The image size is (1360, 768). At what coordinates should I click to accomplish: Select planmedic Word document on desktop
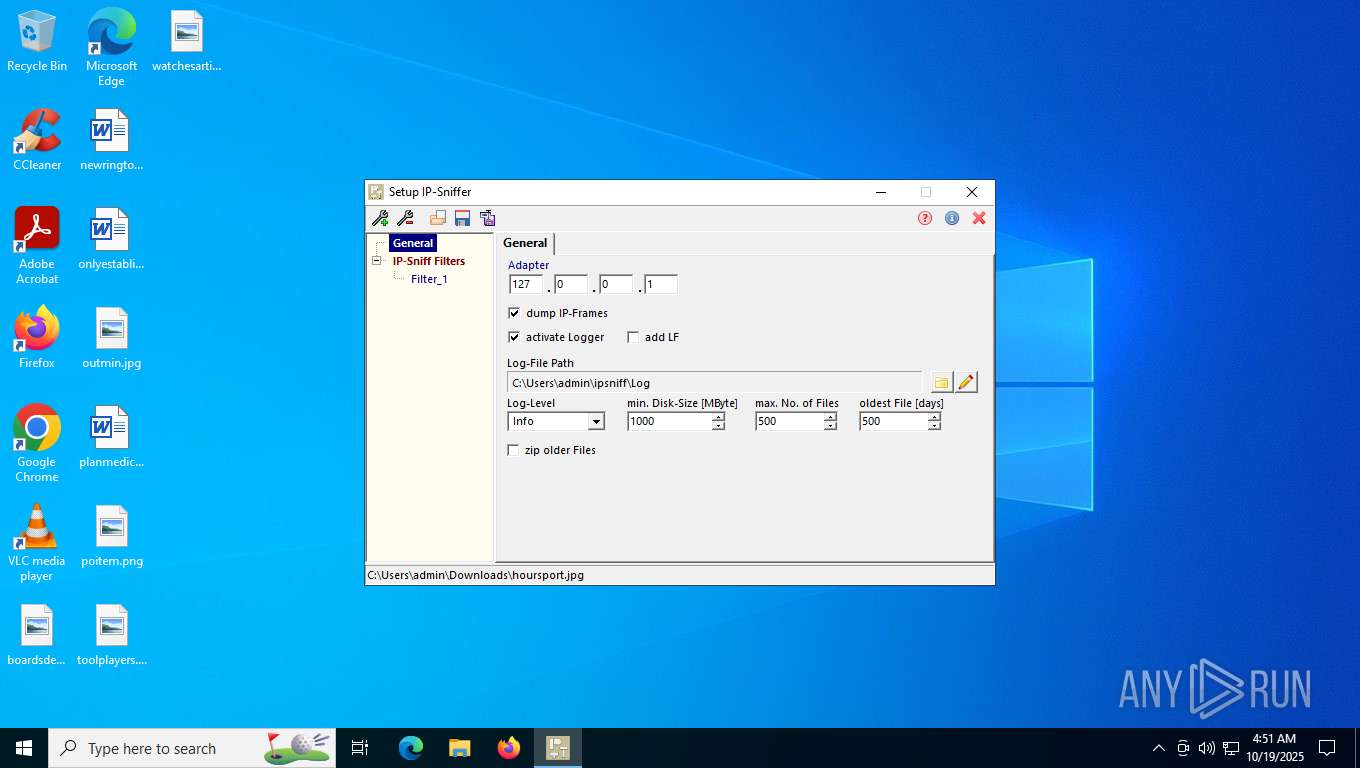tap(111, 437)
